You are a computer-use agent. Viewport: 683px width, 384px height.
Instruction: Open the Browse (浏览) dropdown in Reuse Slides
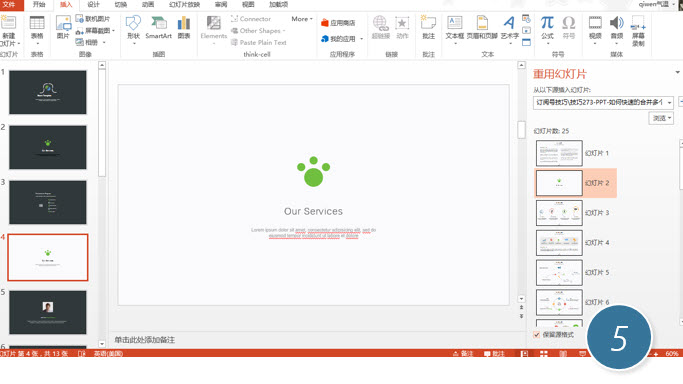click(661, 118)
